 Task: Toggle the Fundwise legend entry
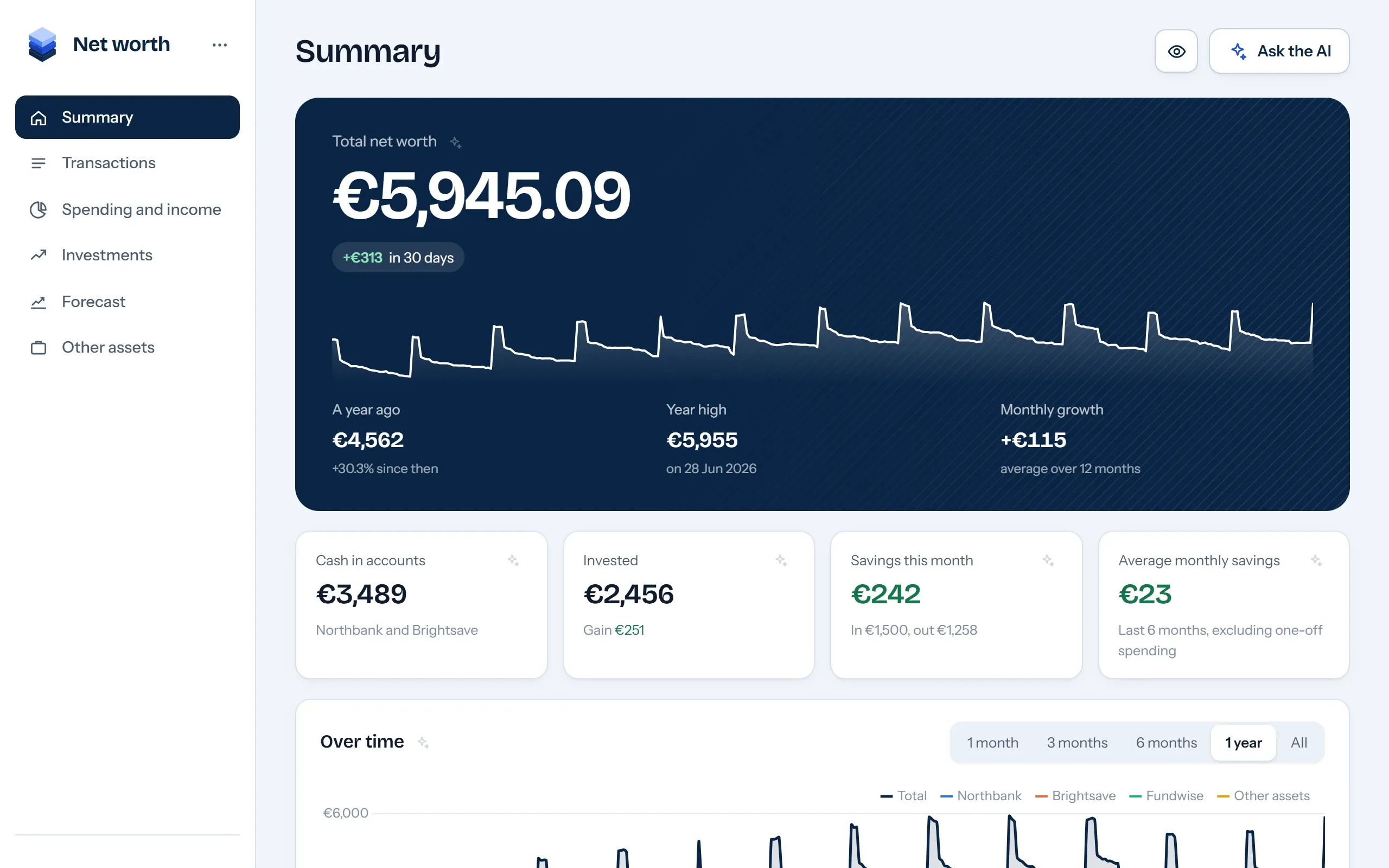tap(1165, 796)
